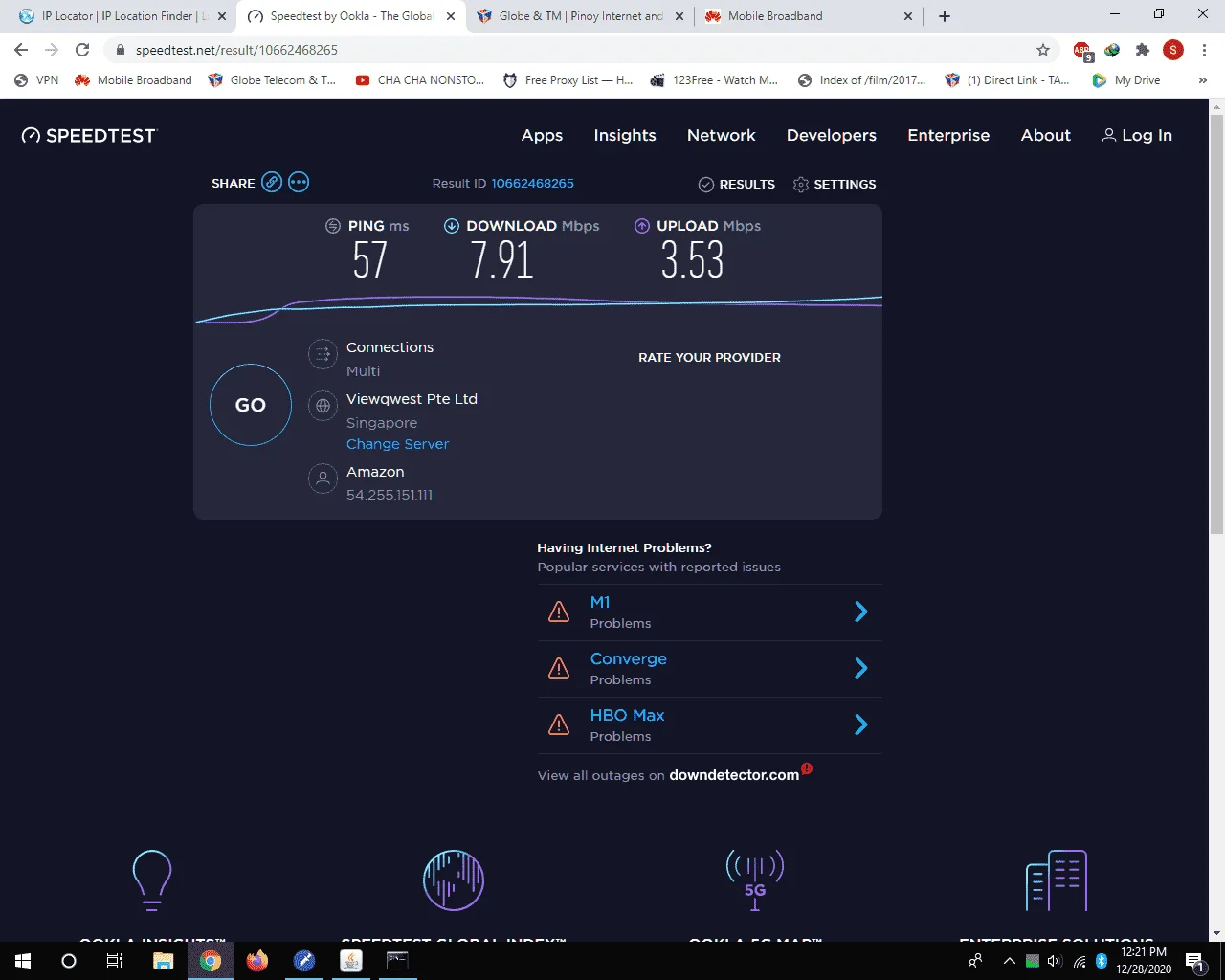
Task: Open the Results page
Action: [737, 184]
